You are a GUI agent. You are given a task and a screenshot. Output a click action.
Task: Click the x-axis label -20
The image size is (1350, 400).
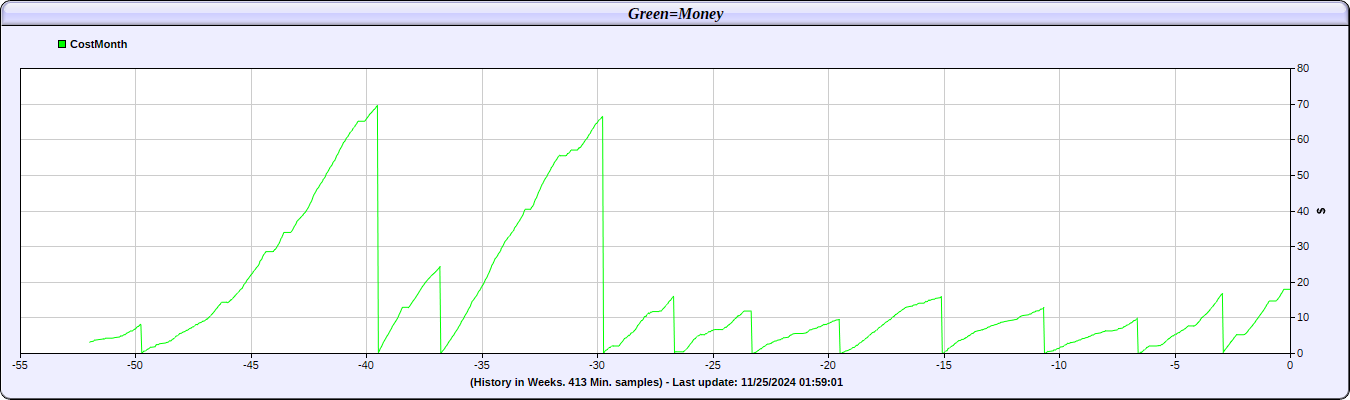[828, 365]
